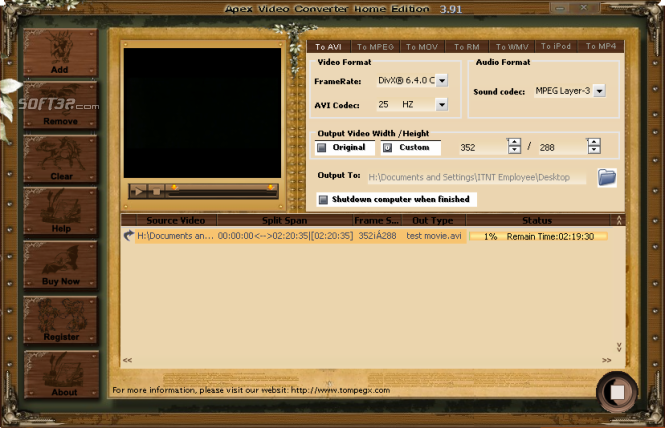Click the end split marker on seek bar

click(x=270, y=187)
